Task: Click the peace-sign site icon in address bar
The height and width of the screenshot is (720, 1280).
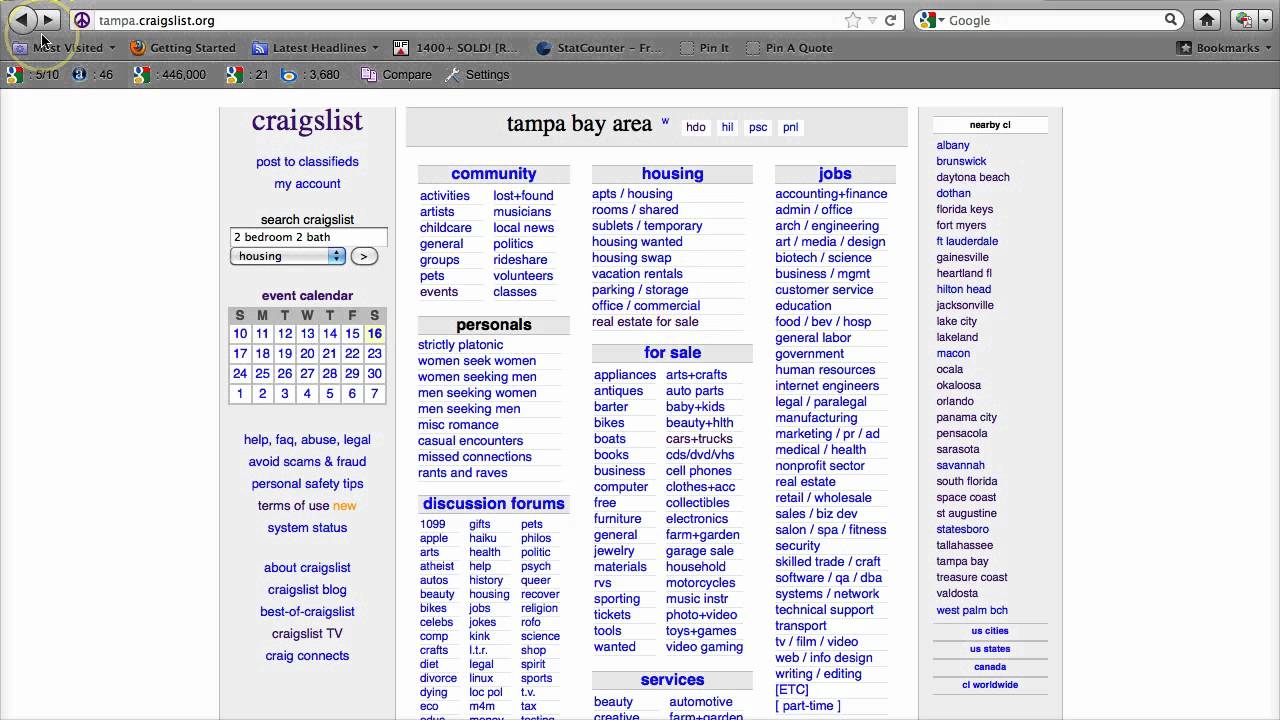Action: [82, 20]
